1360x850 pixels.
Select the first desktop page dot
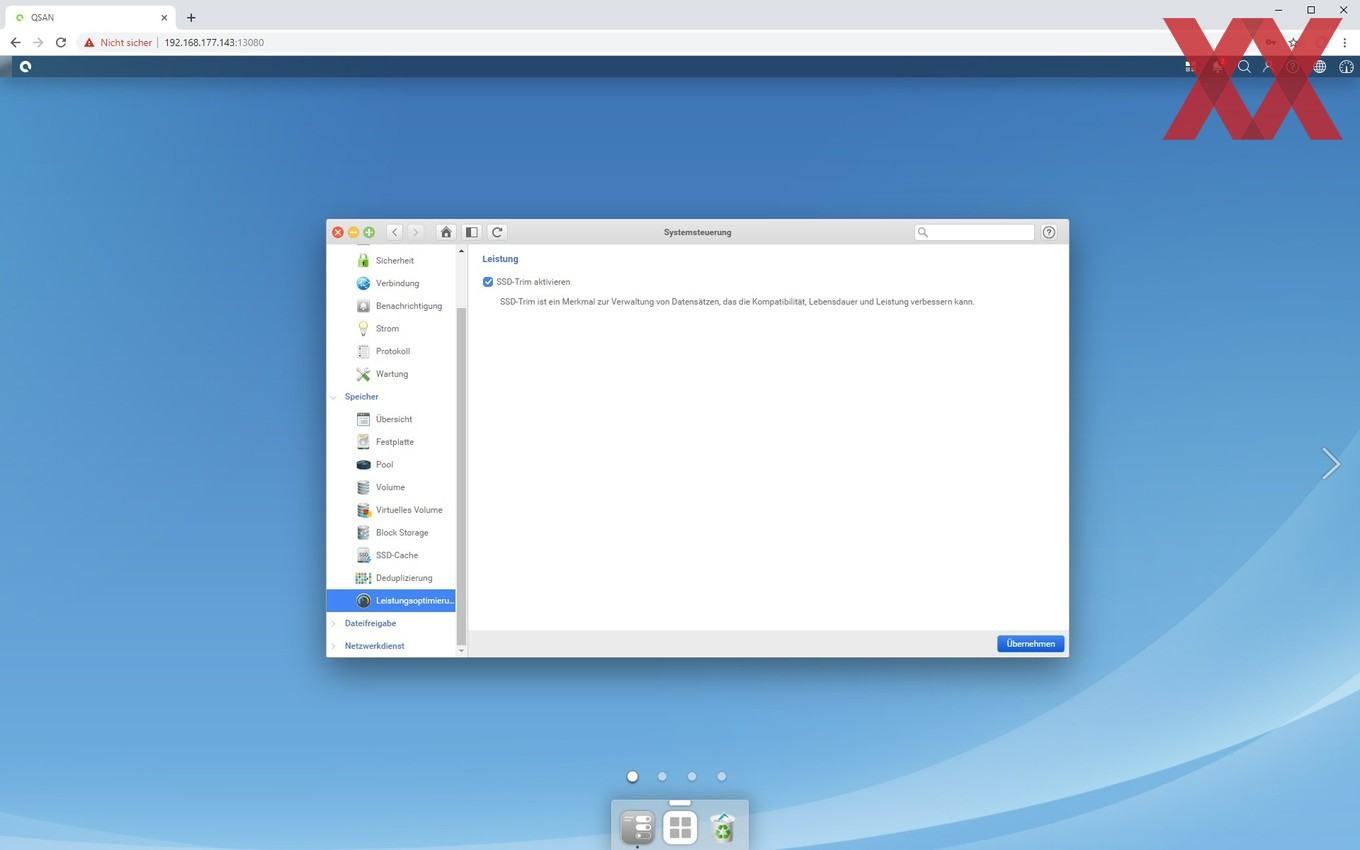pyautogui.click(x=632, y=776)
